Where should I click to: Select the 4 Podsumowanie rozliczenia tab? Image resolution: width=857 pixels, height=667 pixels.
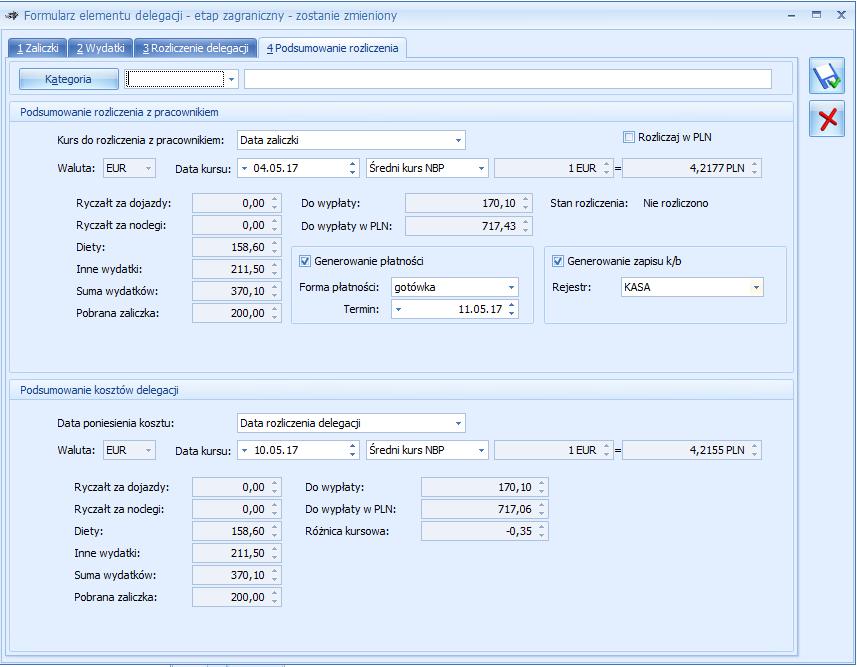coord(332,48)
